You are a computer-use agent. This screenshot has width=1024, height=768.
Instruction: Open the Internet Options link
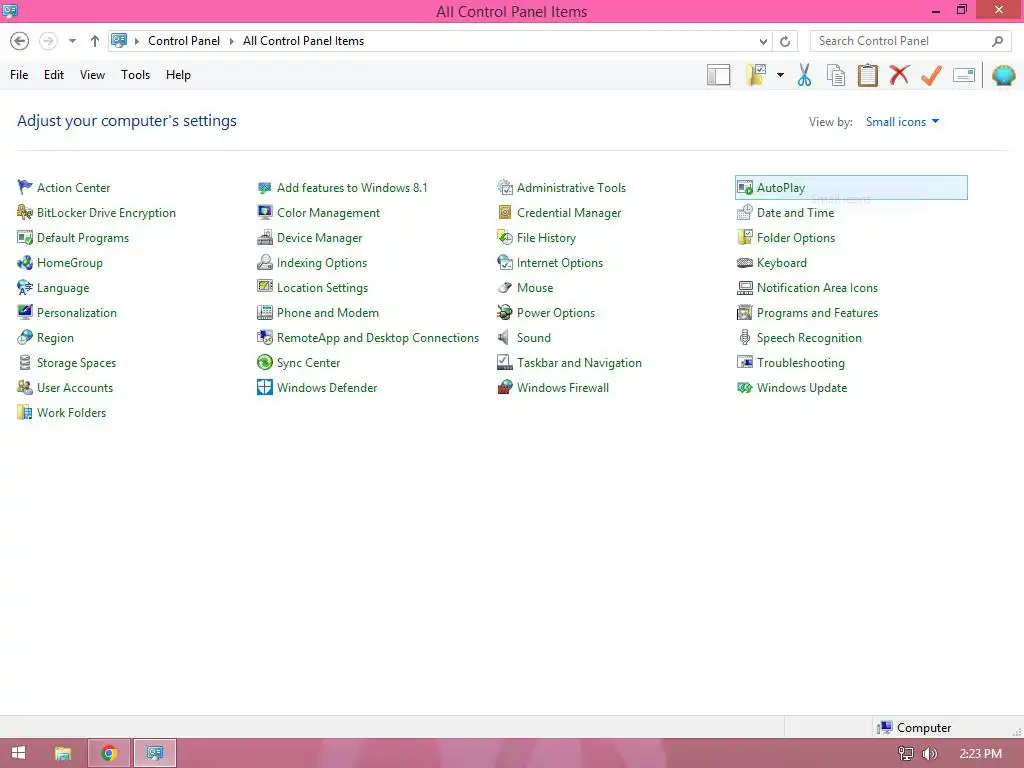[x=560, y=263]
